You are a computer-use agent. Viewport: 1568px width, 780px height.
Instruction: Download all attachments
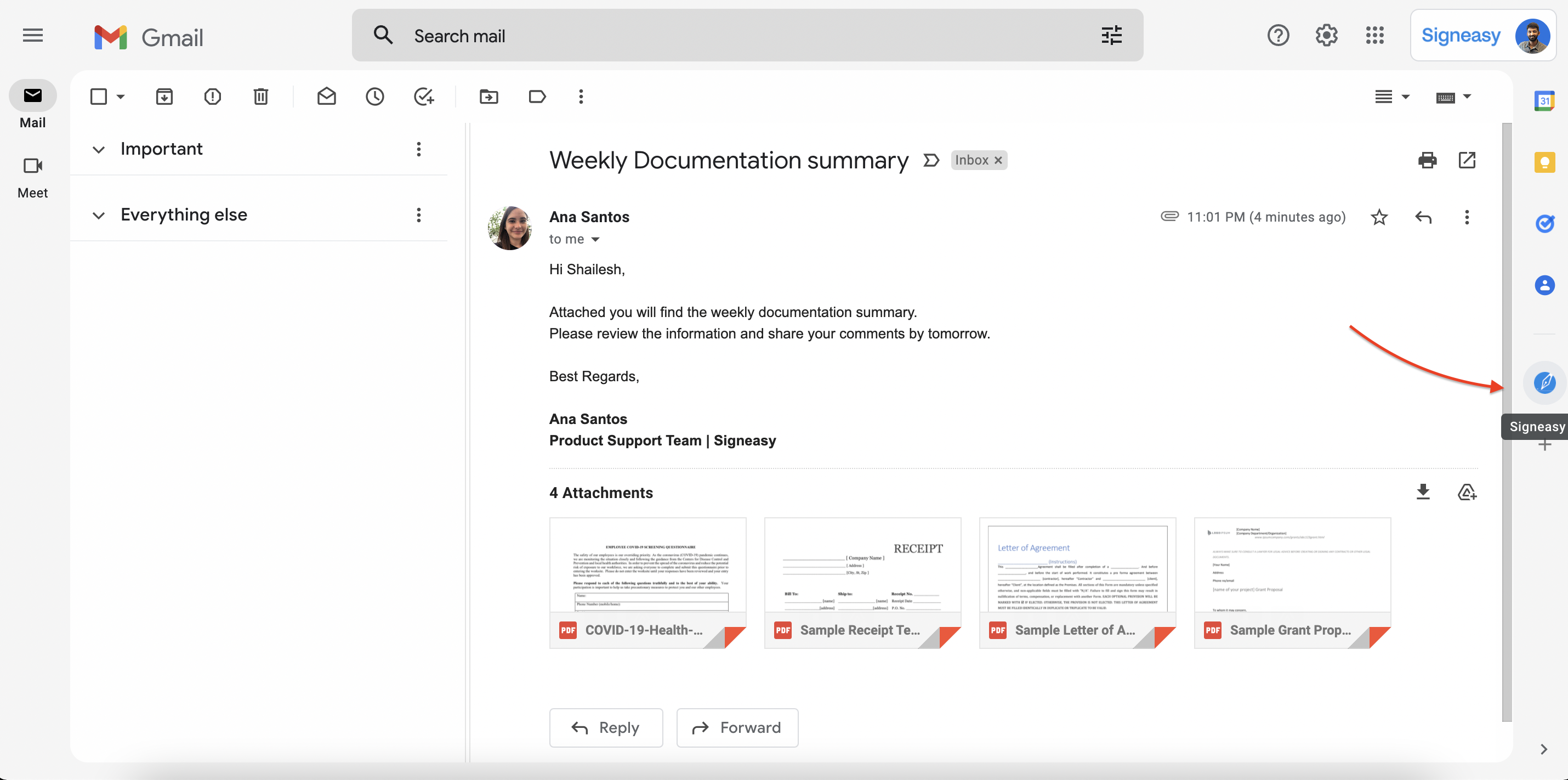point(1423,492)
